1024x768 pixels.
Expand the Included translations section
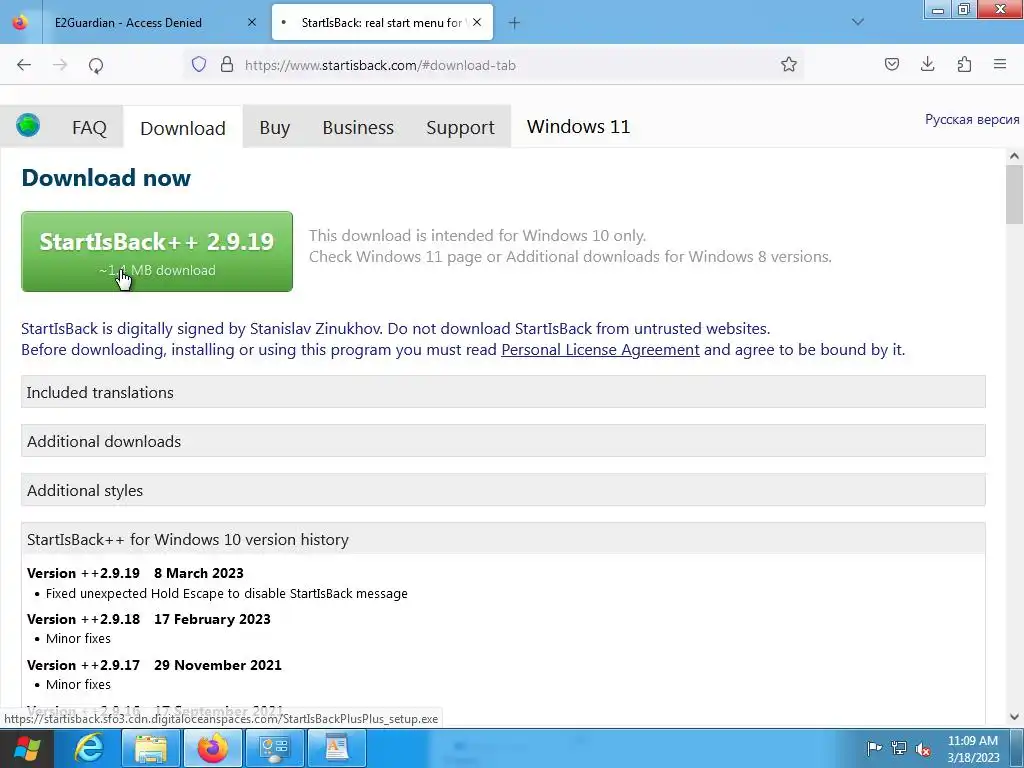[x=503, y=392]
